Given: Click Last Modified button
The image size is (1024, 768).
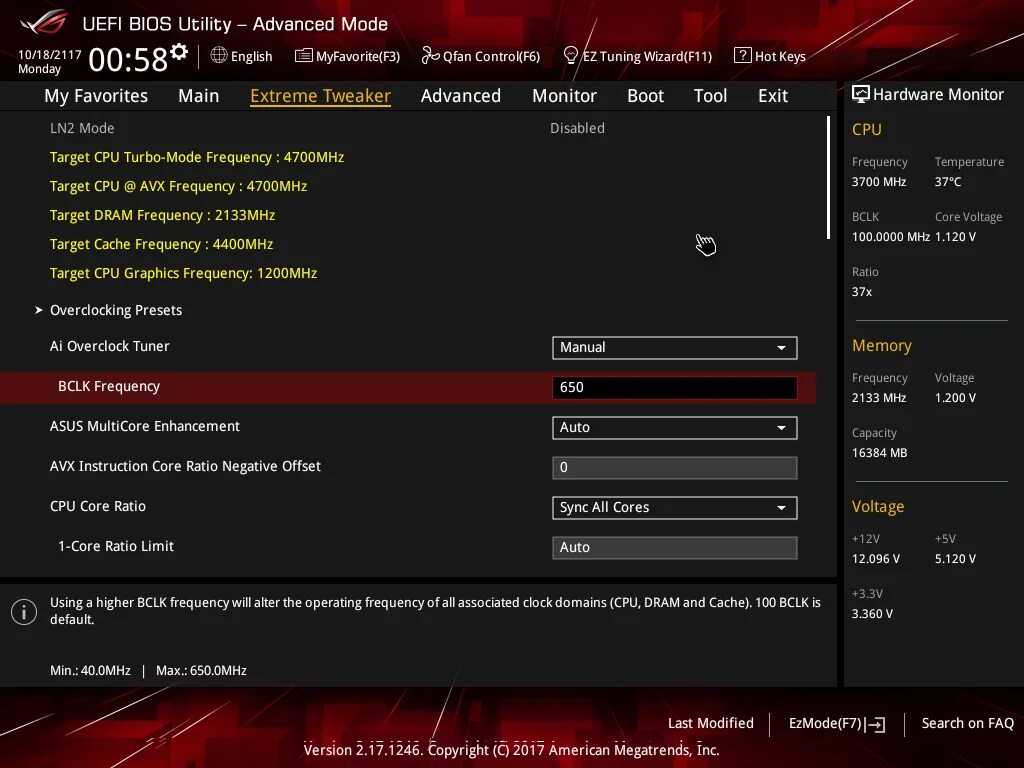Looking at the screenshot, I should coord(711,723).
